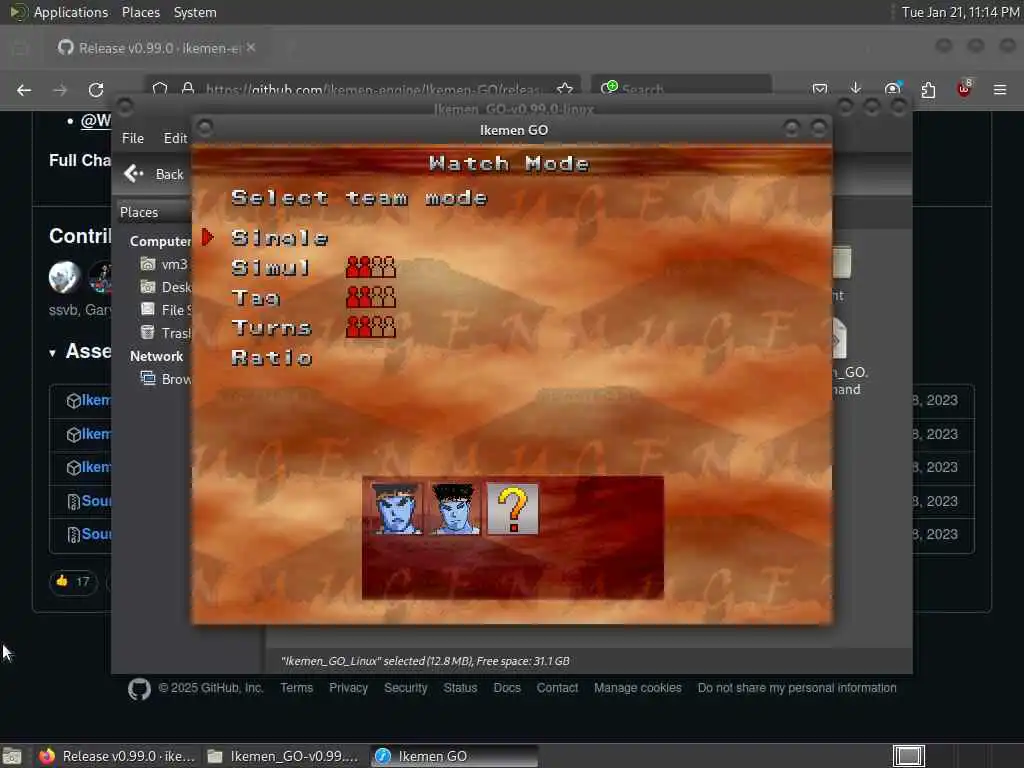Screen dimensions: 1024x768
Task: Click the second character portrait thumbnail
Action: click(455, 509)
